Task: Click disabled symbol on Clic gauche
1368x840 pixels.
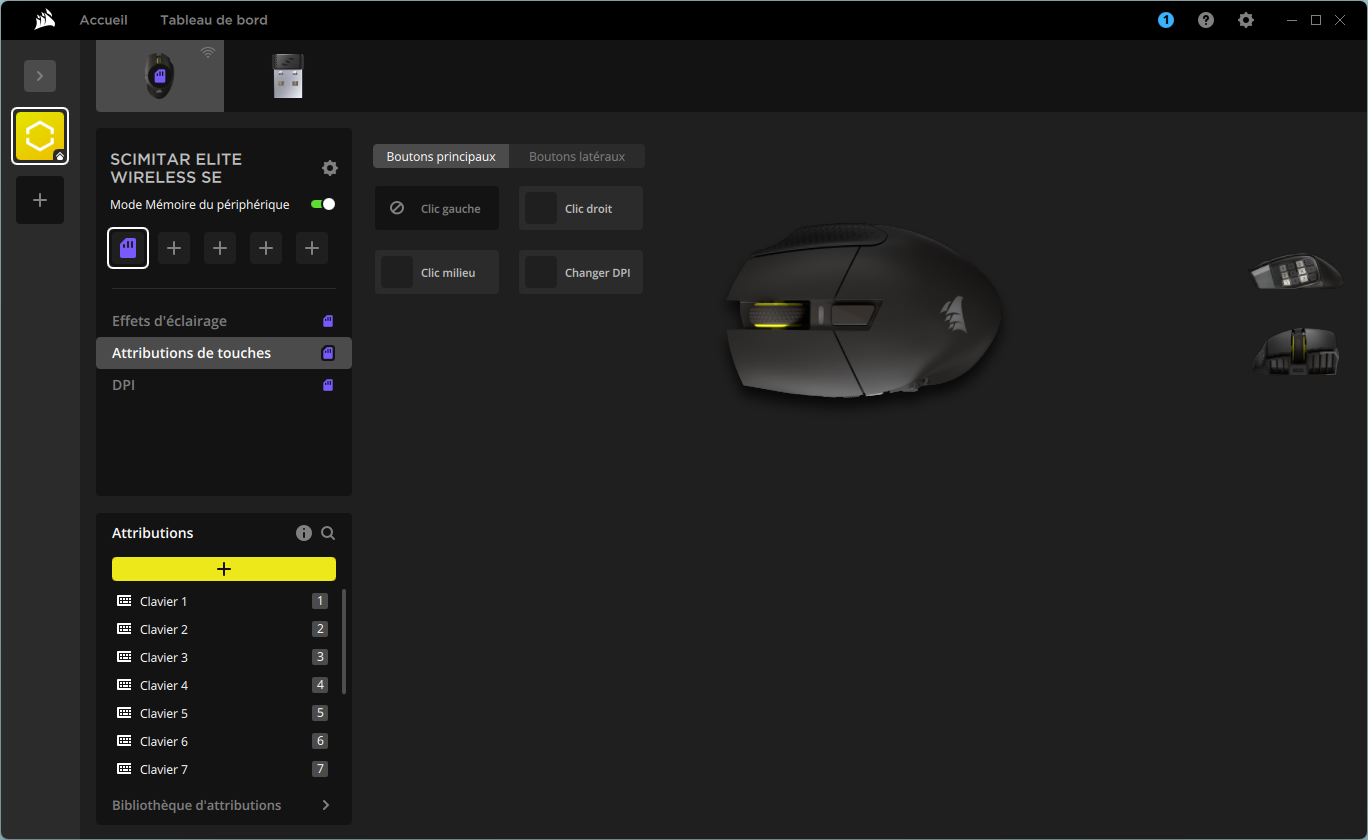Action: [x=397, y=208]
